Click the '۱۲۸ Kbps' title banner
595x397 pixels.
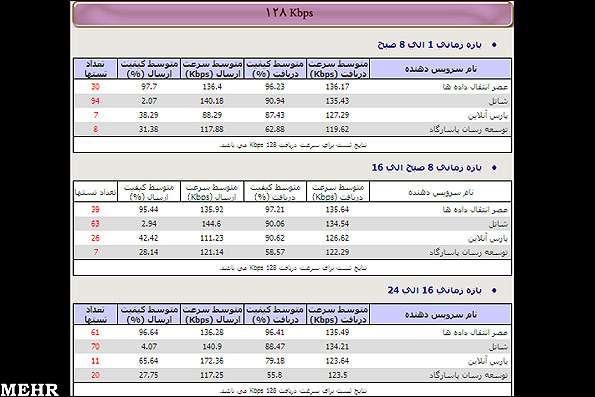tap(292, 14)
